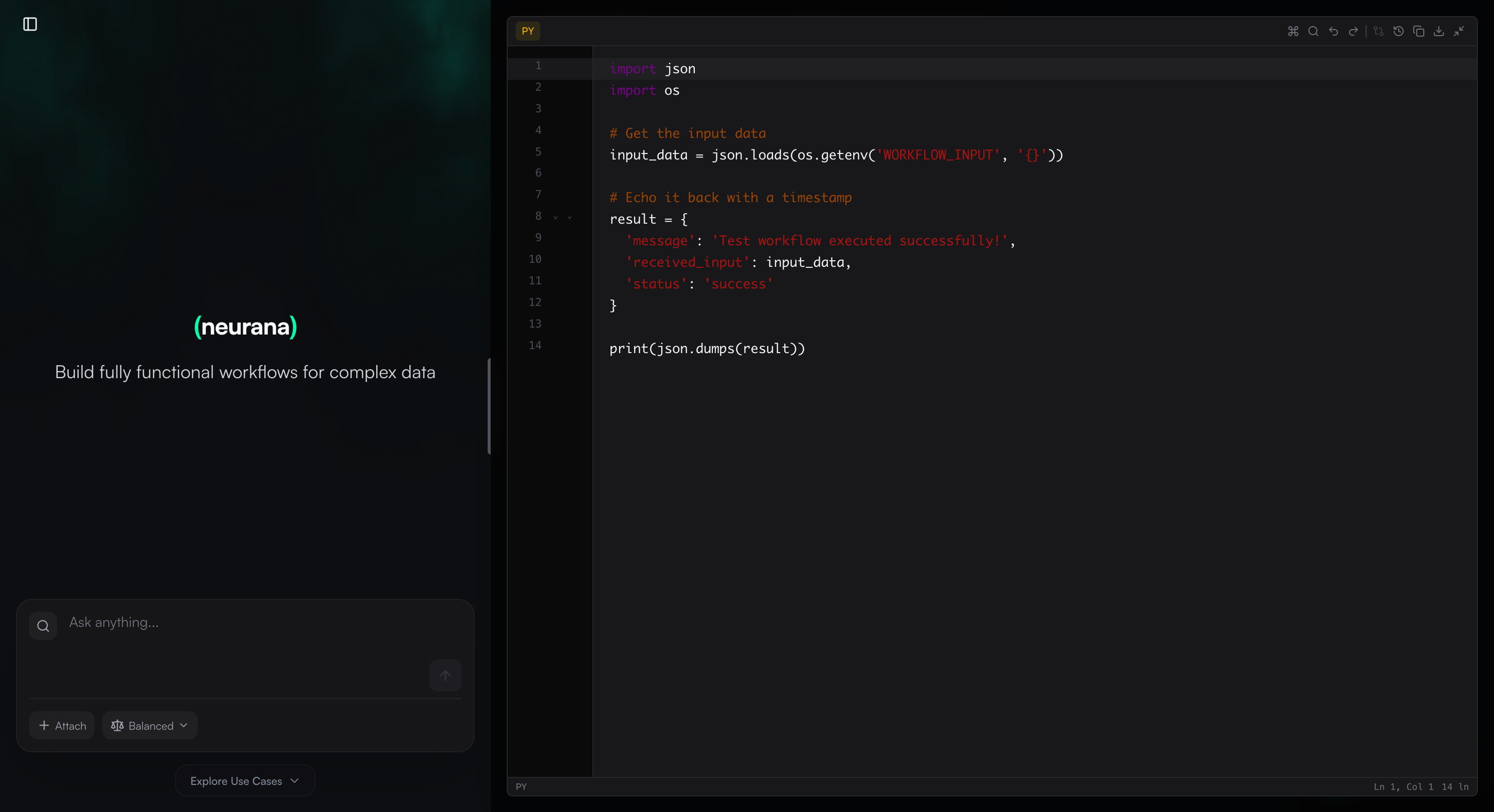The image size is (1494, 812).
Task: Click the Ln 1, Col 1 status indicator
Action: click(x=1403, y=786)
